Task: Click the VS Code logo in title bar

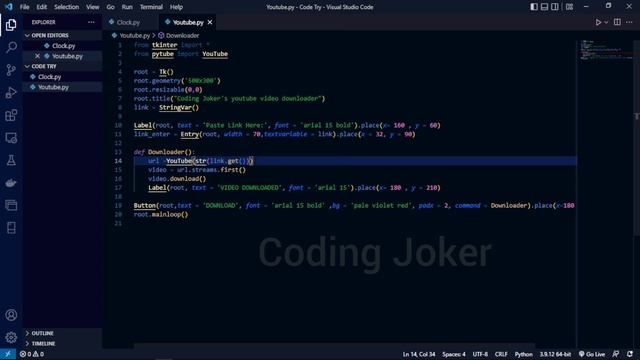Action: pyautogui.click(x=8, y=7)
